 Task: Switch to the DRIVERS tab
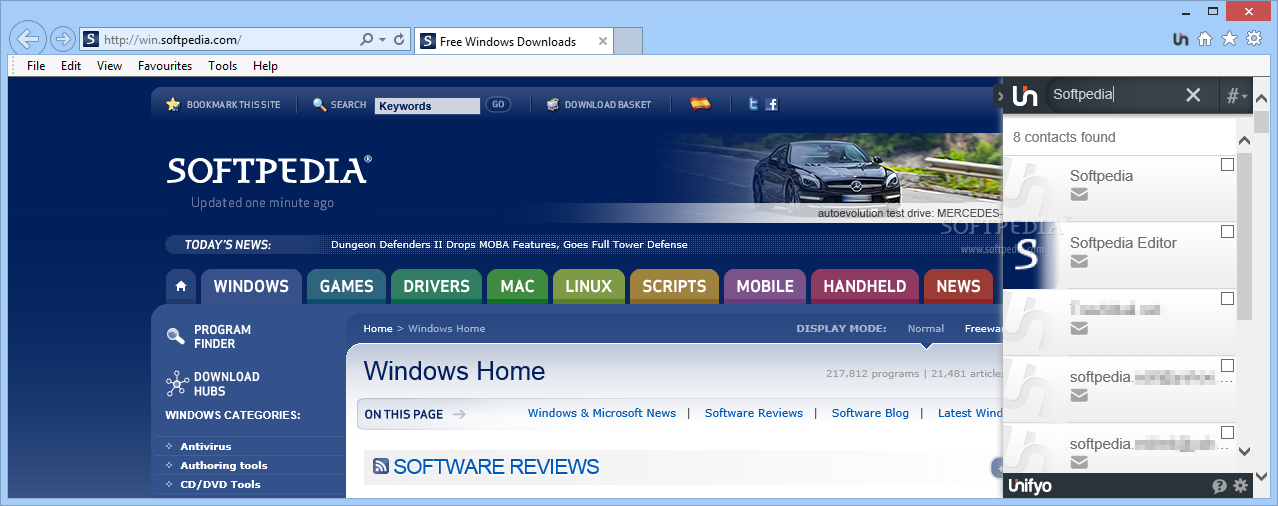[x=436, y=286]
